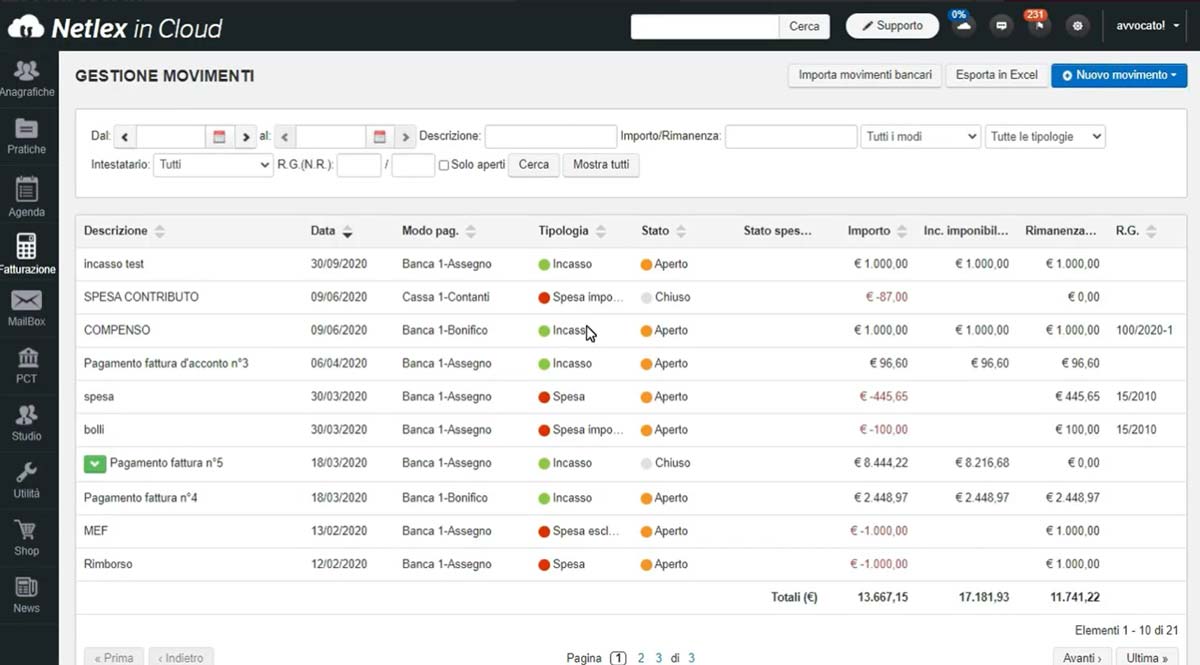Image resolution: width=1200 pixels, height=665 pixels.
Task: Click the Prima first page button
Action: [114, 657]
